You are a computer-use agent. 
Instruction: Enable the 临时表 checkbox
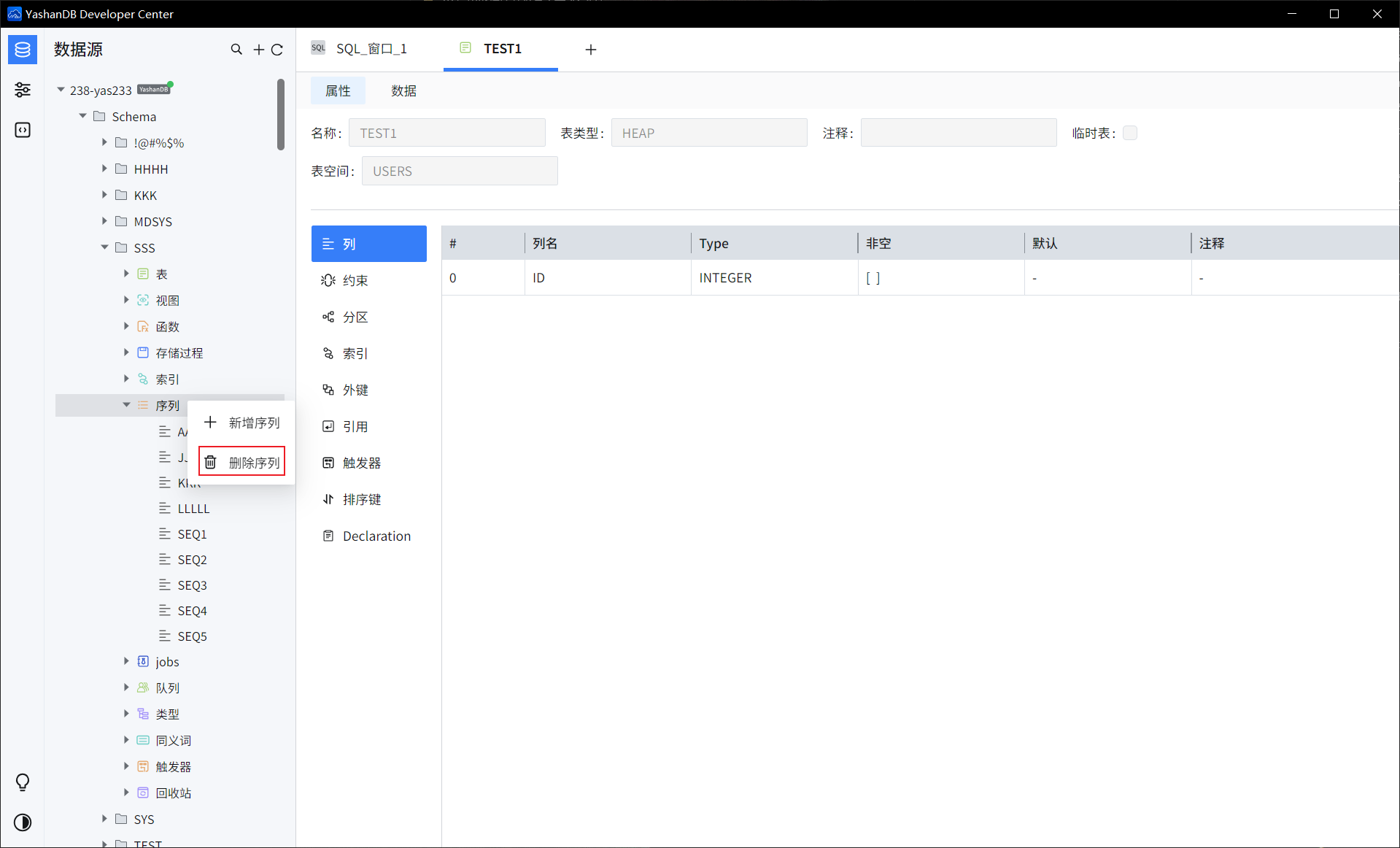pyautogui.click(x=1130, y=133)
